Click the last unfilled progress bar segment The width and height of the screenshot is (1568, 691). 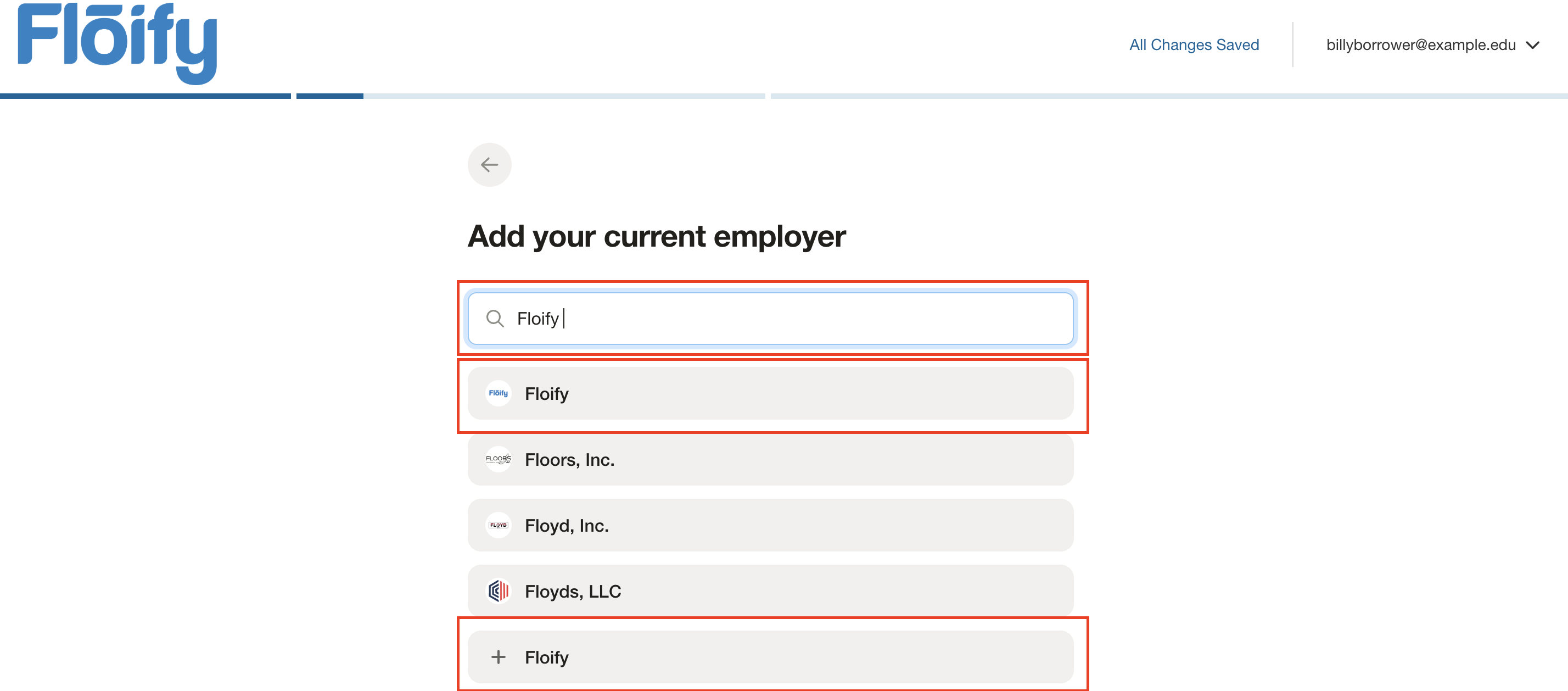click(x=1169, y=96)
